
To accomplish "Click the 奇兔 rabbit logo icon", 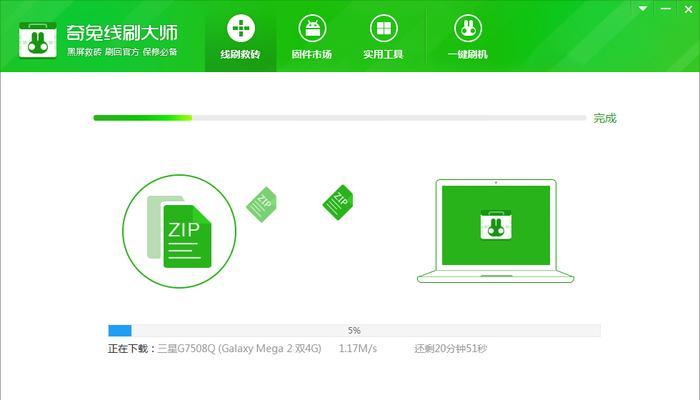I will (38, 40).
